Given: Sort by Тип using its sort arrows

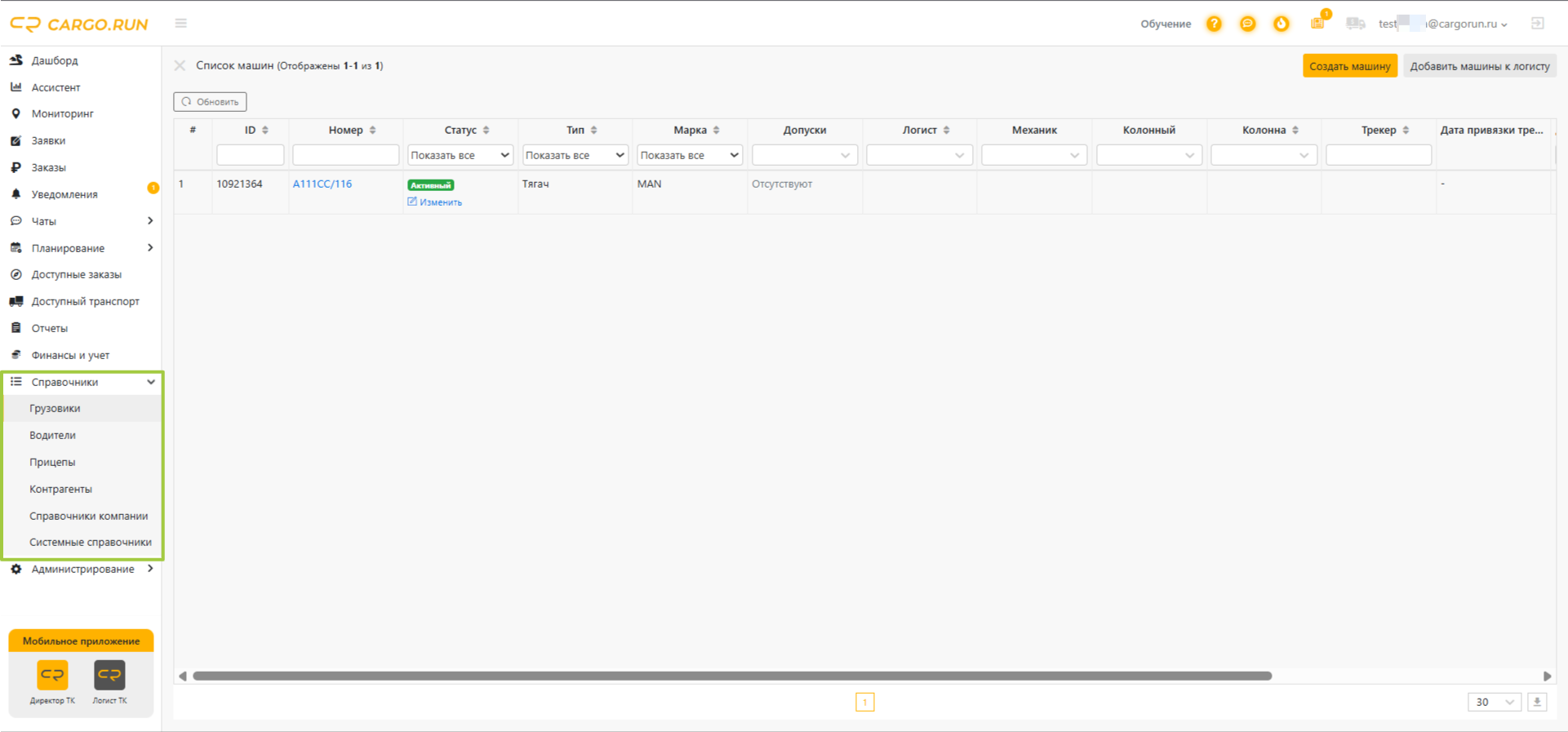Looking at the screenshot, I should click(593, 131).
